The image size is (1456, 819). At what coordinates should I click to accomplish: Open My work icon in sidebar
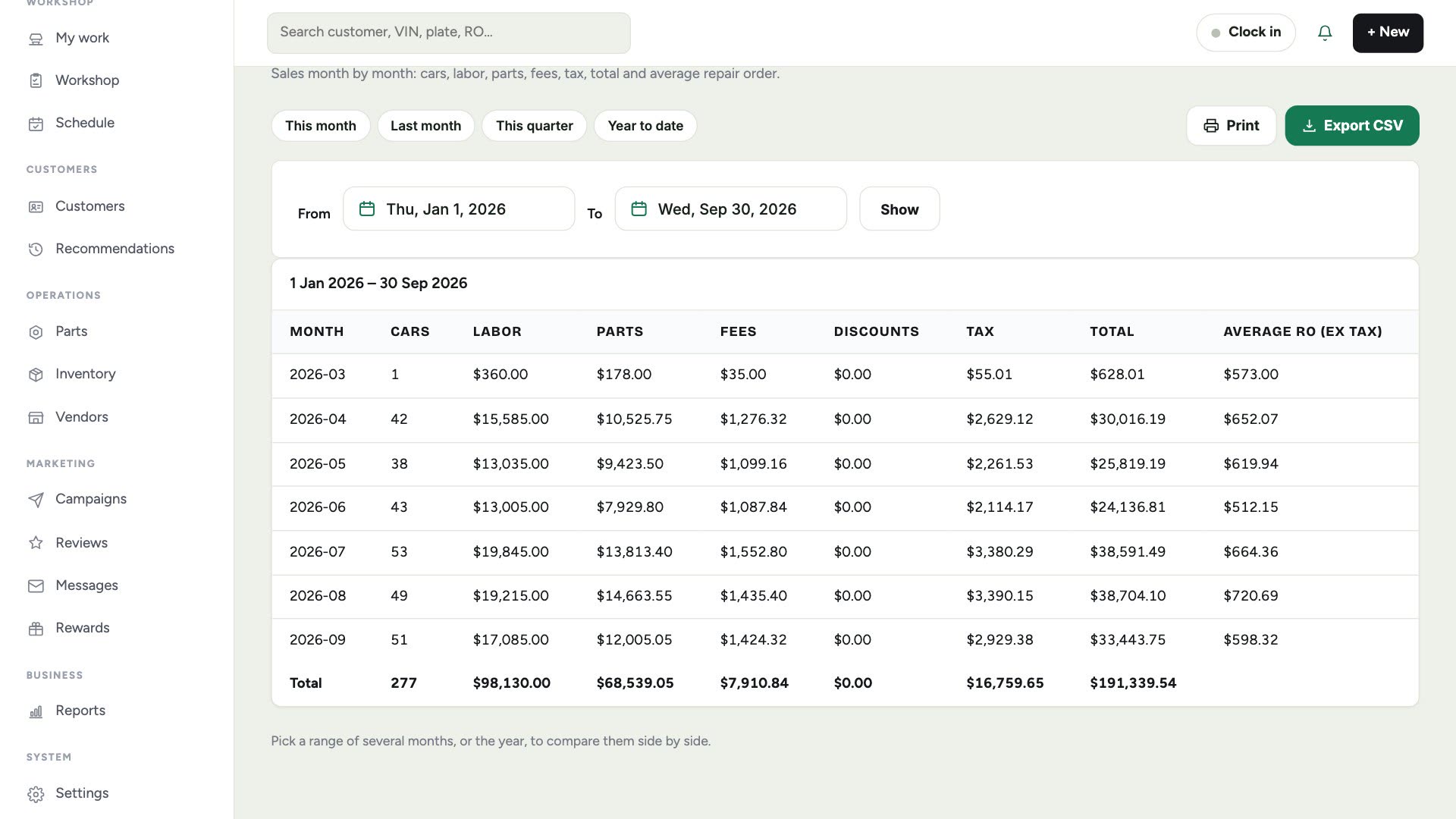coord(36,39)
